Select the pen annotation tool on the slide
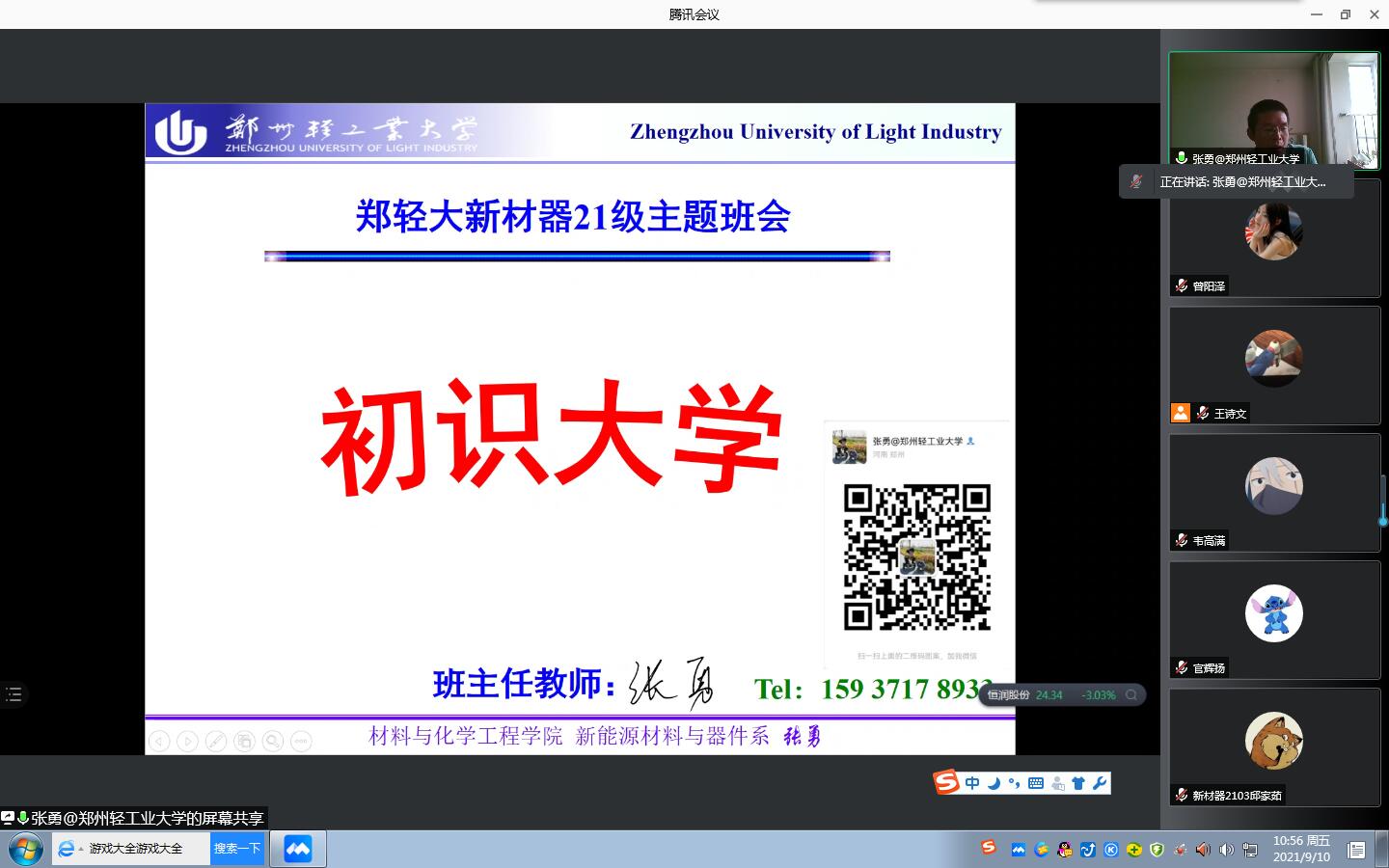1389x868 pixels. pyautogui.click(x=216, y=741)
